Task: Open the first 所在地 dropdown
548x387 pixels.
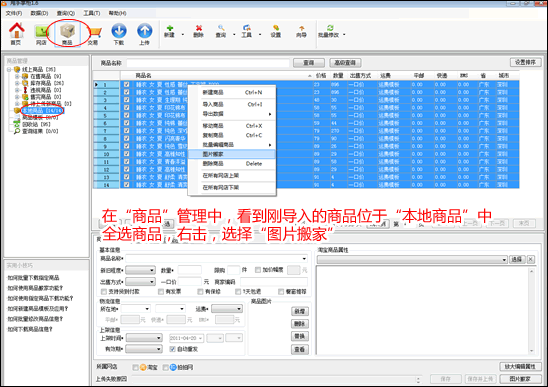Action: (136, 309)
